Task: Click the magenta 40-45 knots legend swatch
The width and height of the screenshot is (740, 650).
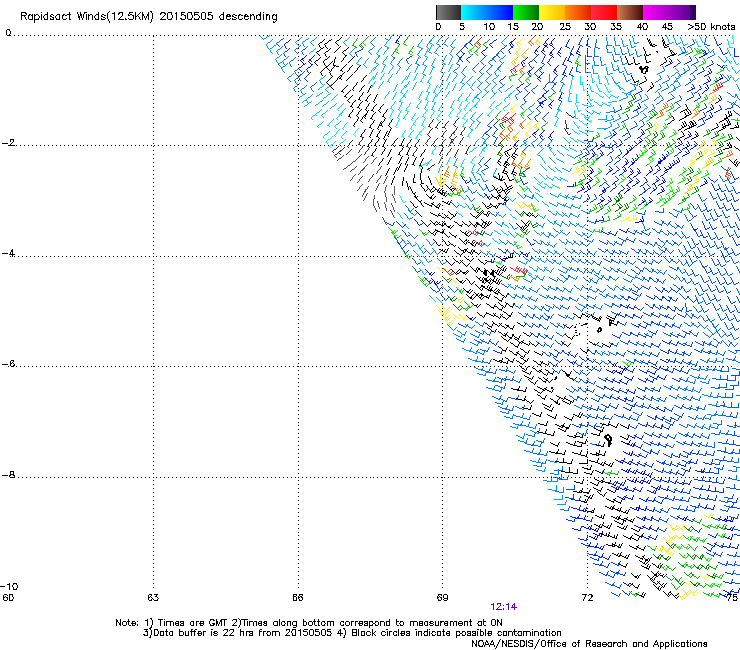Action: [x=656, y=12]
